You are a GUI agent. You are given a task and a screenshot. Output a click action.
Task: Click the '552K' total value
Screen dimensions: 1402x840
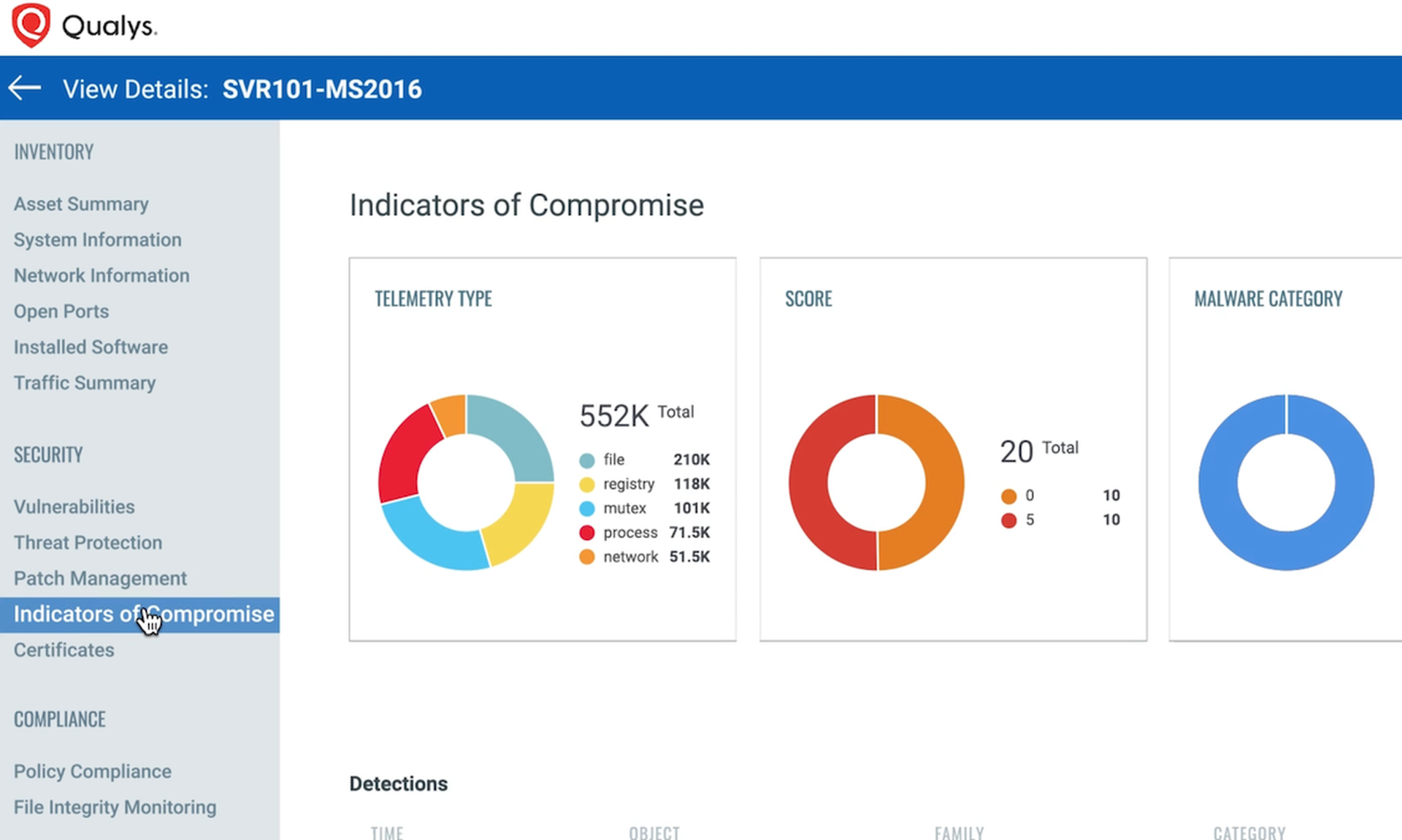(x=614, y=416)
